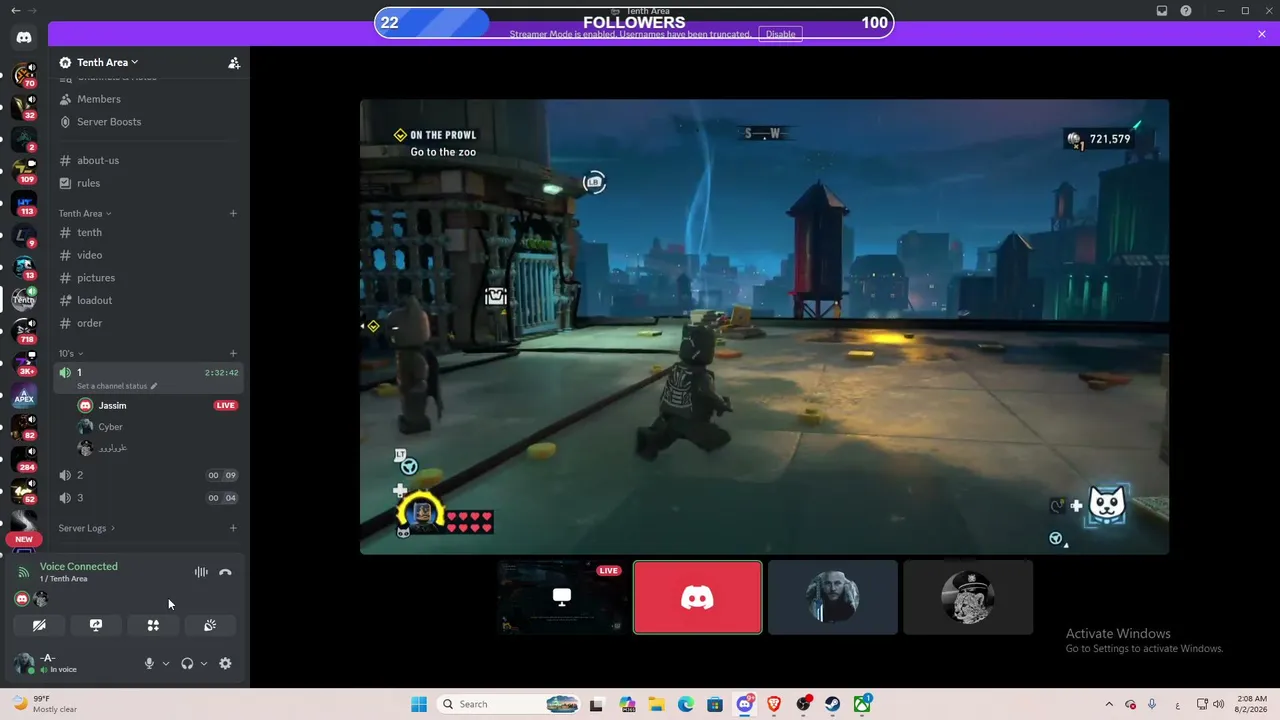
Task: Create channel in Server Logs category
Action: pyautogui.click(x=233, y=528)
